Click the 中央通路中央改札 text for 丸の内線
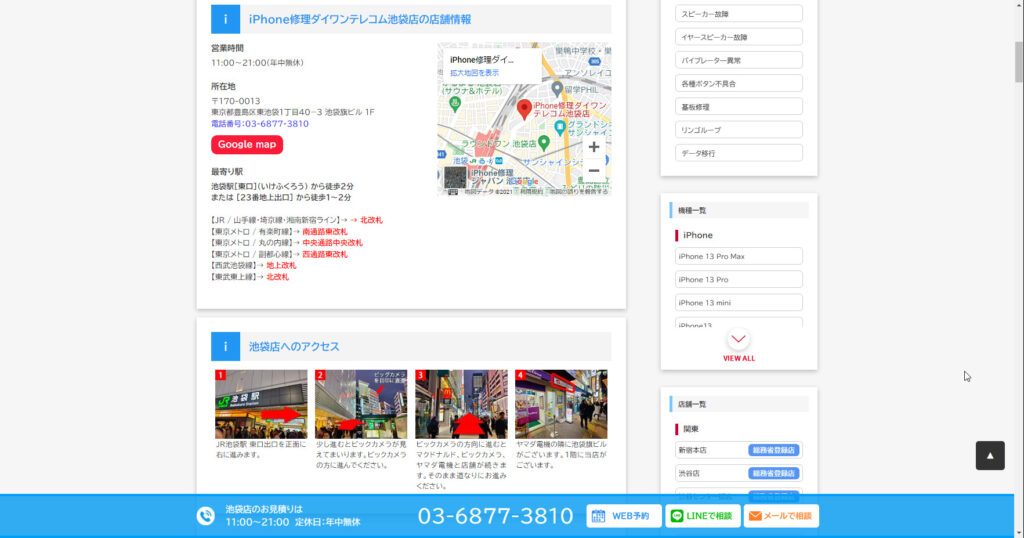The width and height of the screenshot is (1024, 538). (332, 243)
